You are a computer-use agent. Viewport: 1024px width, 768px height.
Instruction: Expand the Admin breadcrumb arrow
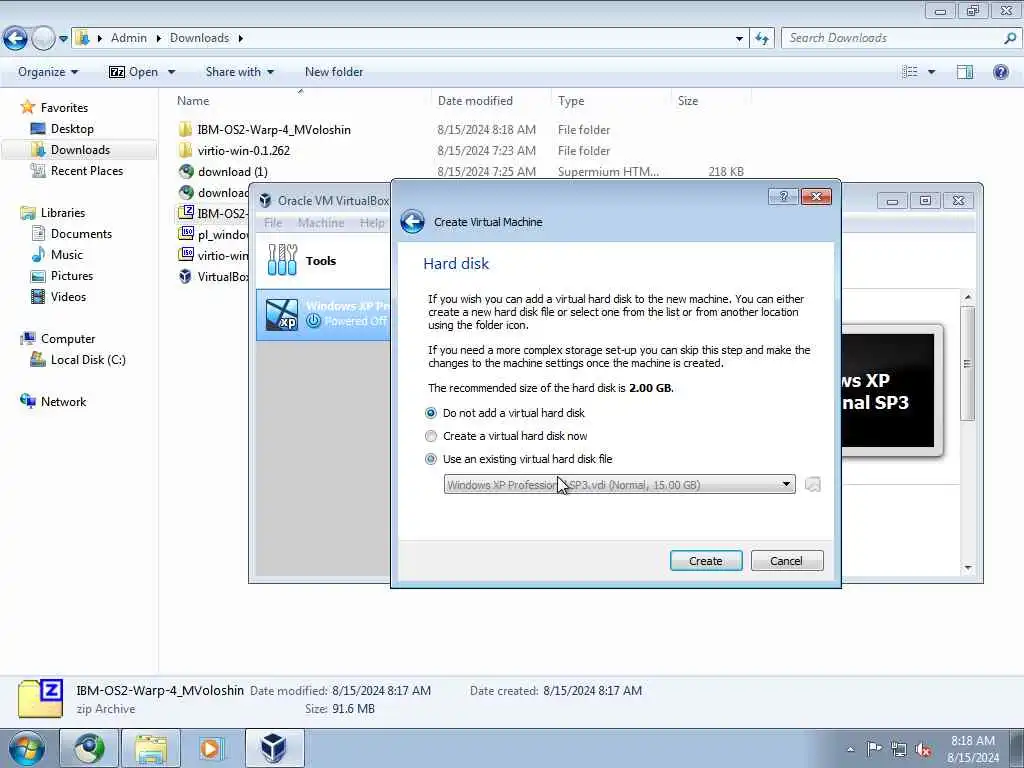tap(158, 38)
